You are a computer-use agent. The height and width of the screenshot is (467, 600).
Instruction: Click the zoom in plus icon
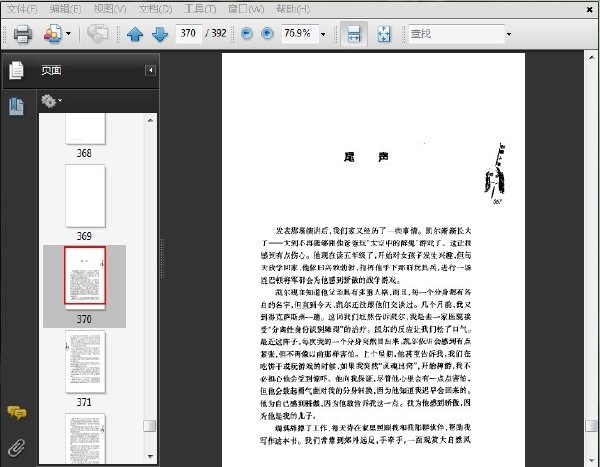tap(267, 34)
